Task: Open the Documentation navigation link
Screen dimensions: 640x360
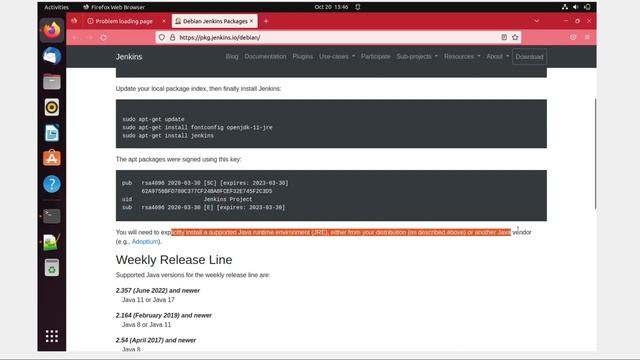Action: tap(265, 56)
